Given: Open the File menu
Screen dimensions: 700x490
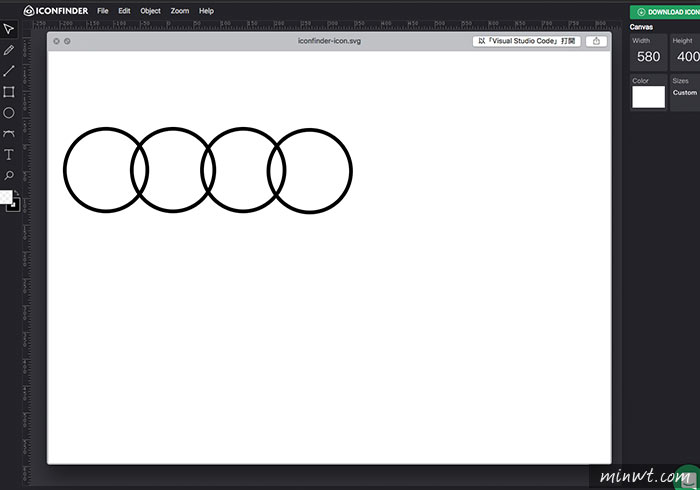Looking at the screenshot, I should (x=103, y=11).
